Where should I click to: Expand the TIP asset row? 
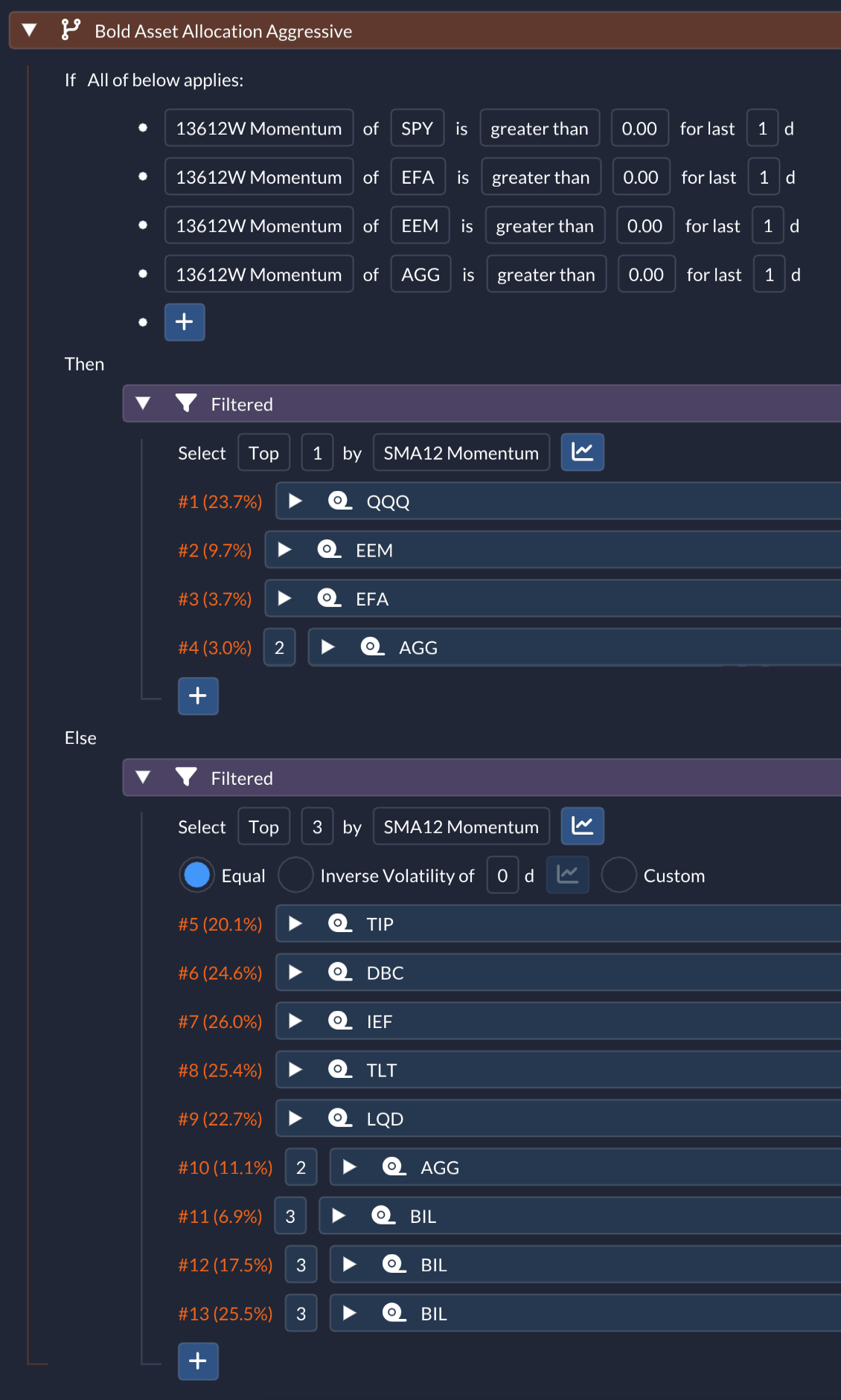coord(295,923)
